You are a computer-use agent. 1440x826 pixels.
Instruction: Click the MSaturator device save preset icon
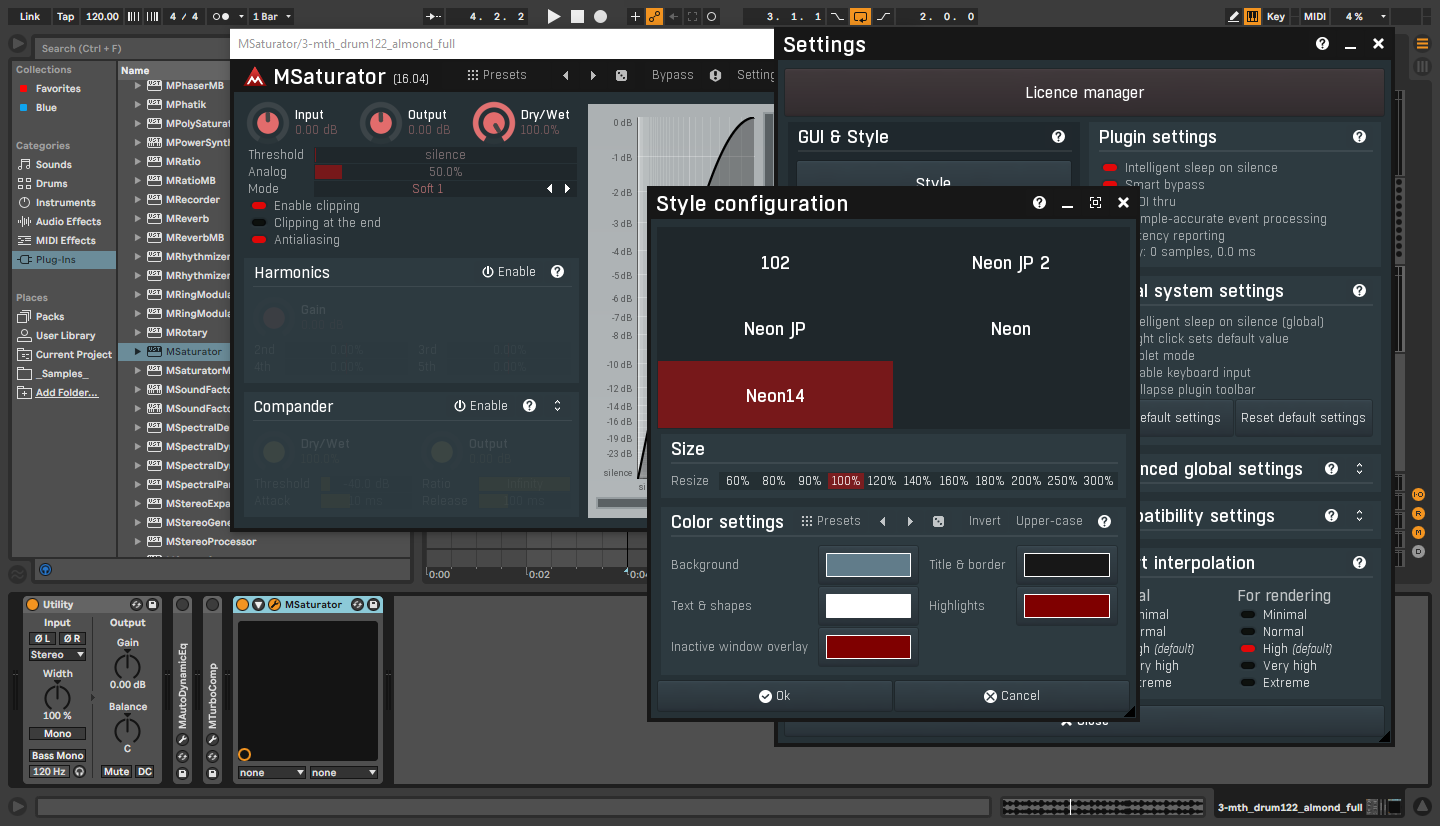(x=373, y=605)
